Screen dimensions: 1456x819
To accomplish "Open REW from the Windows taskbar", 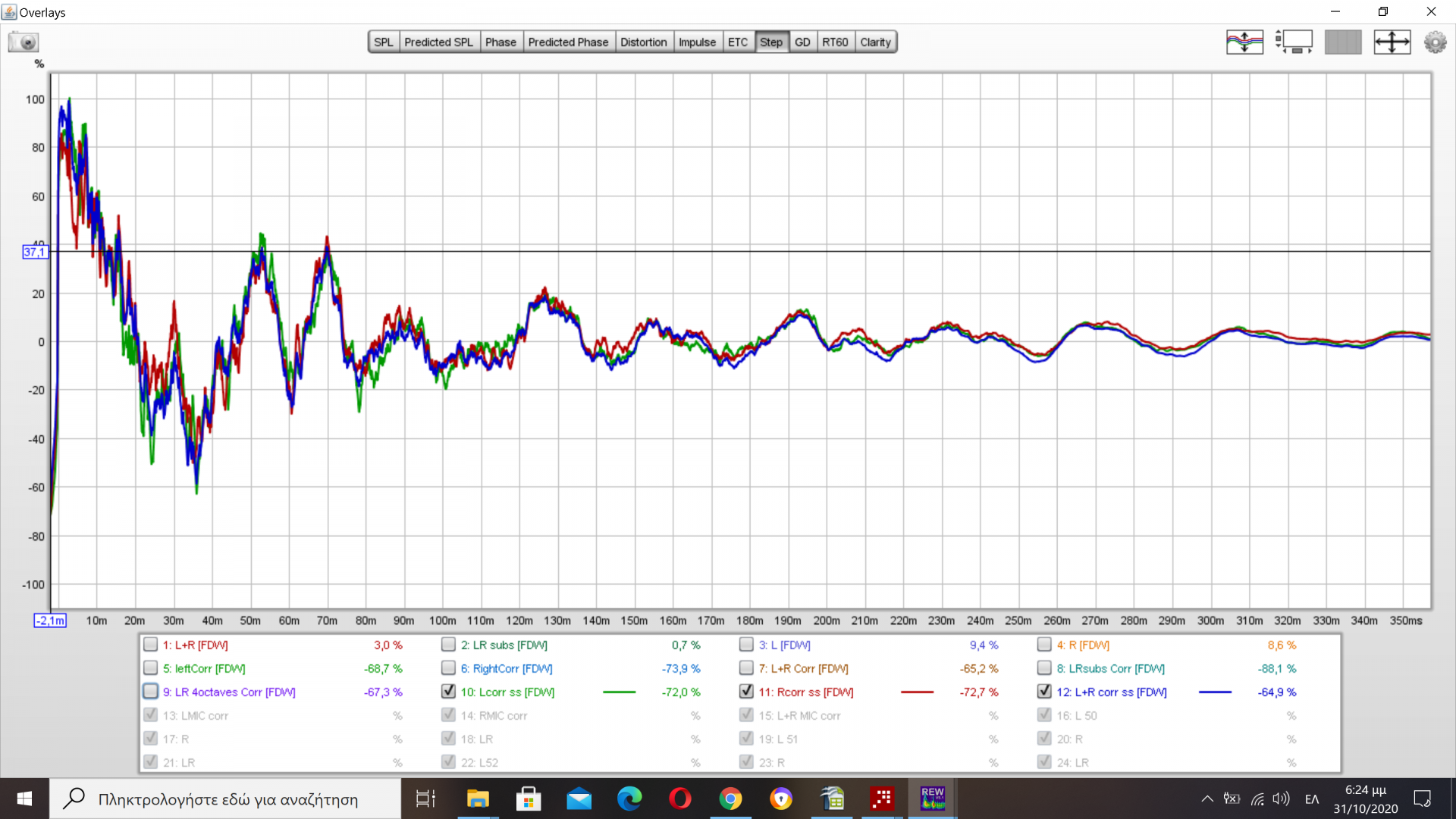I will 932,799.
